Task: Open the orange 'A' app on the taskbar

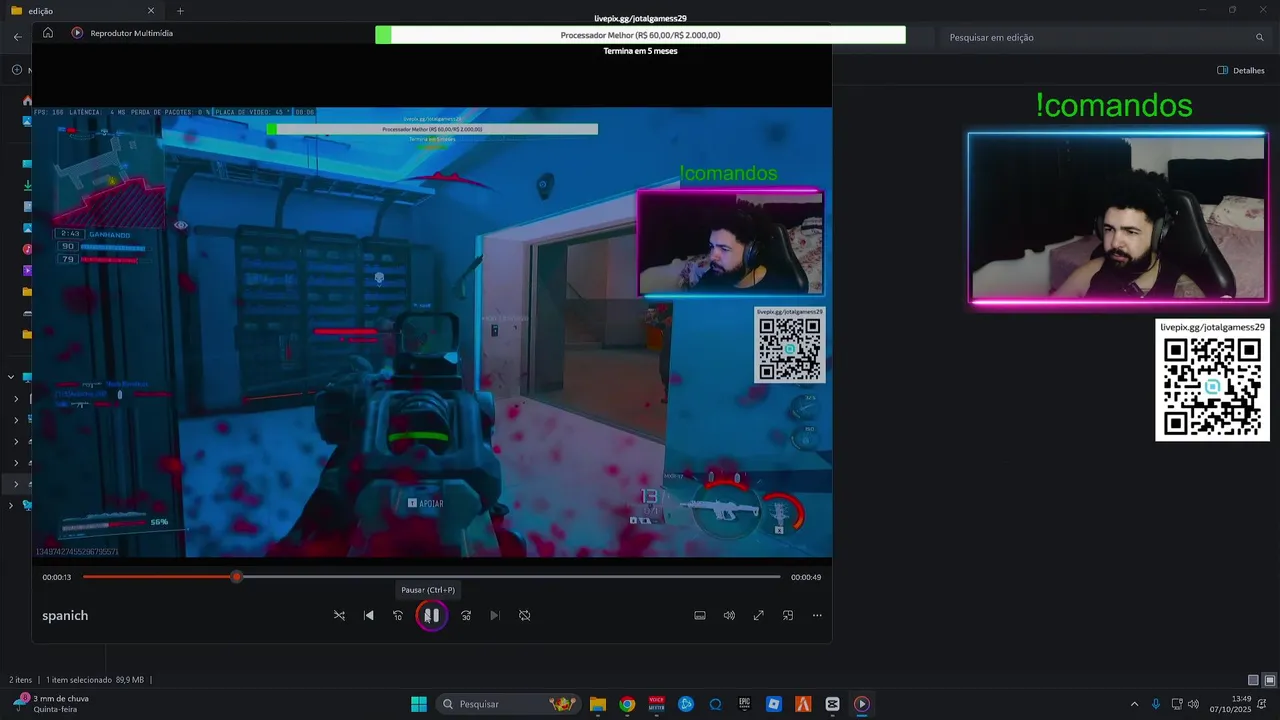Action: point(803,704)
